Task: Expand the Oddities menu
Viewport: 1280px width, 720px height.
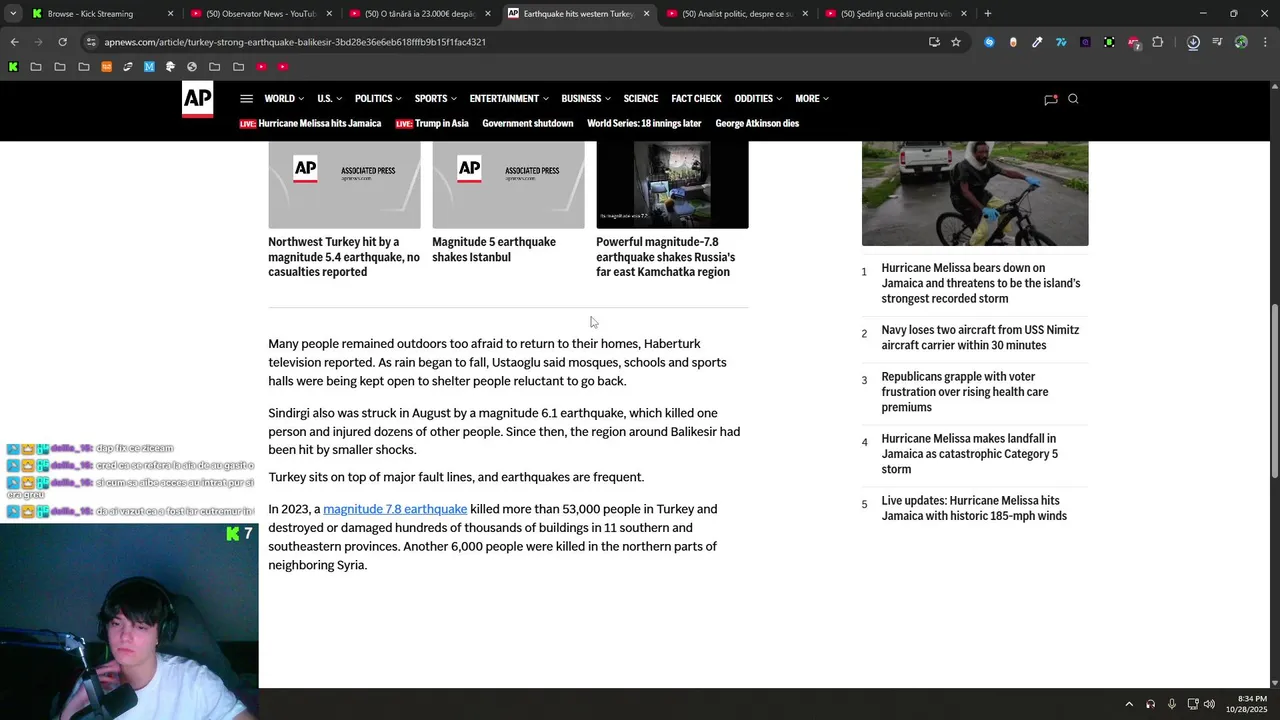Action: click(758, 99)
